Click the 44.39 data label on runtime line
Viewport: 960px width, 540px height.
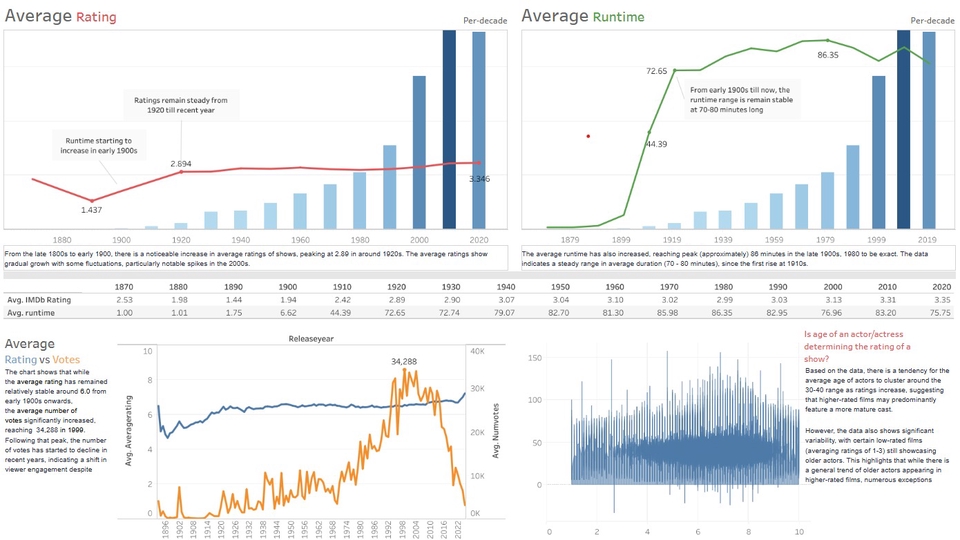pos(656,144)
